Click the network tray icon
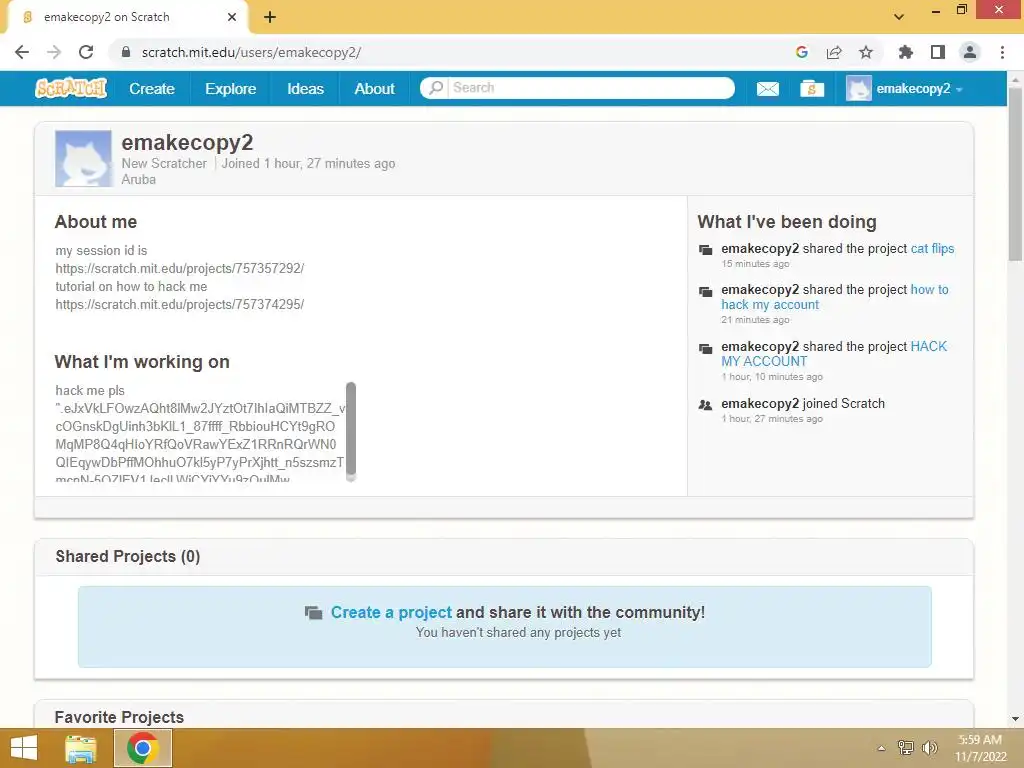Screen dimensions: 1024x768 (905, 748)
